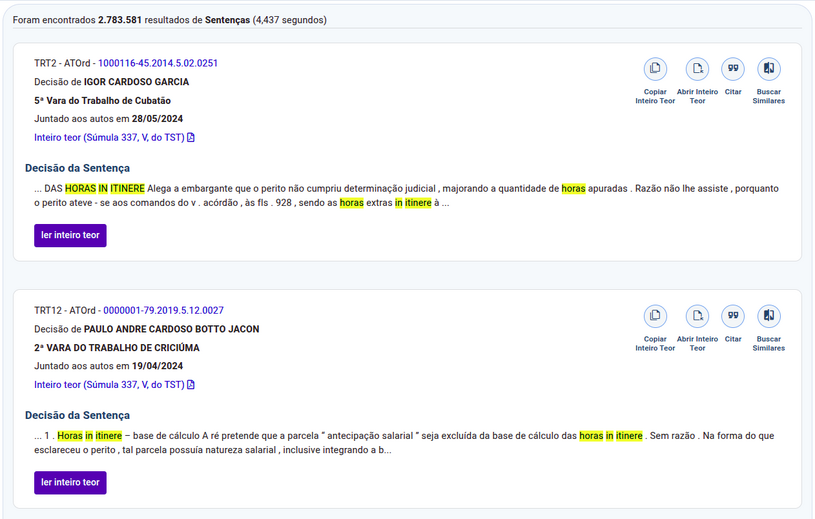The height and width of the screenshot is (519, 815).
Task: Click Abrir Inteiro Teor icon in TRT12 result
Action: tap(697, 316)
